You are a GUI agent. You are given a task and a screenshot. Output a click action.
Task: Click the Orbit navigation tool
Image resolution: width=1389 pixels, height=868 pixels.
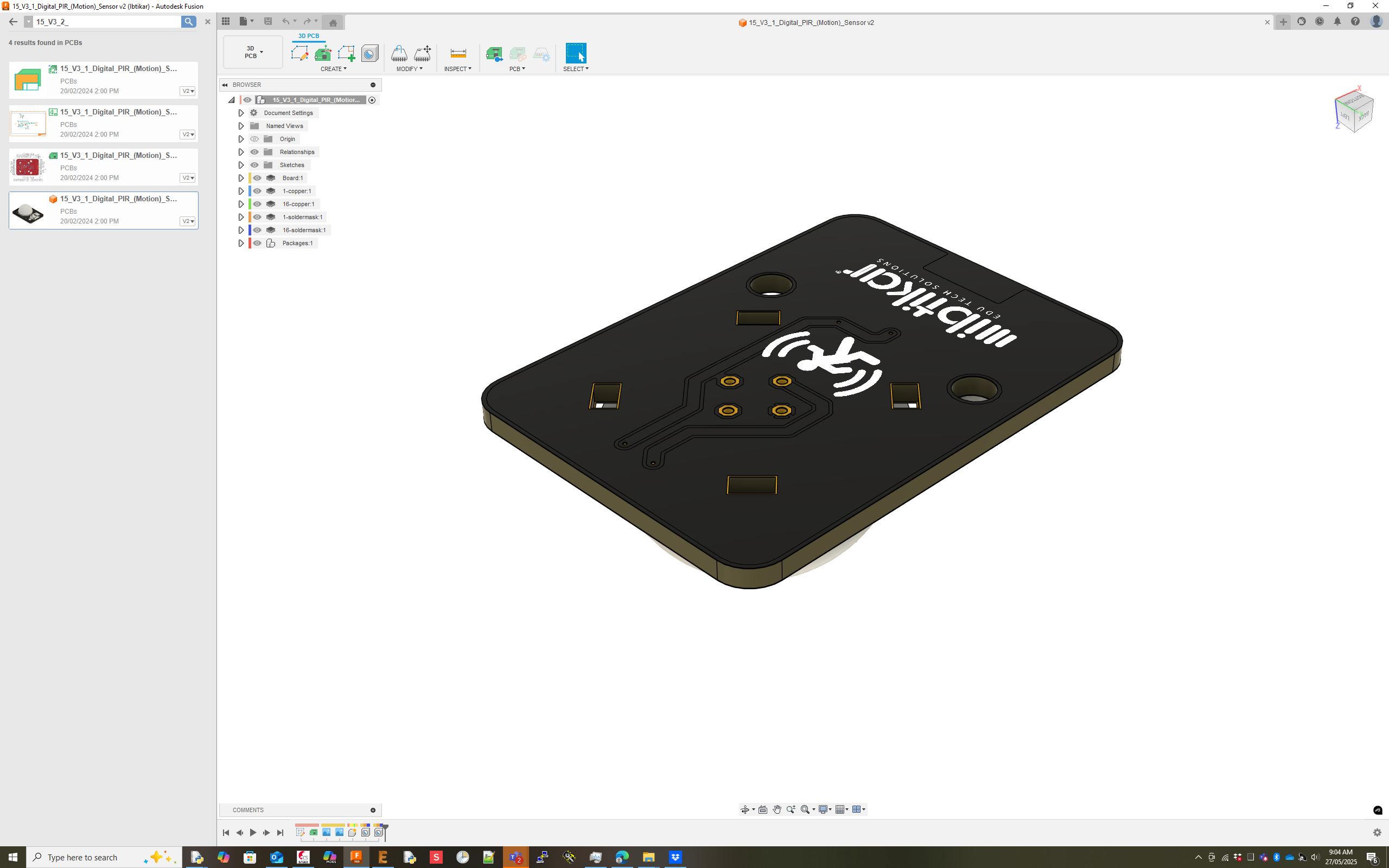pyautogui.click(x=745, y=809)
